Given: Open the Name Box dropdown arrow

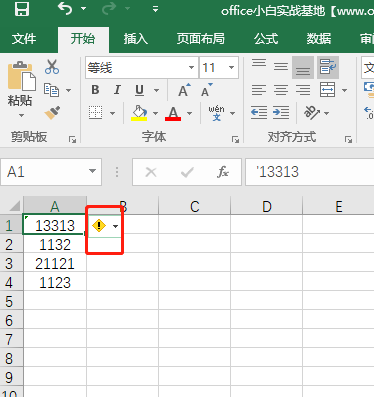Looking at the screenshot, I should point(92,172).
